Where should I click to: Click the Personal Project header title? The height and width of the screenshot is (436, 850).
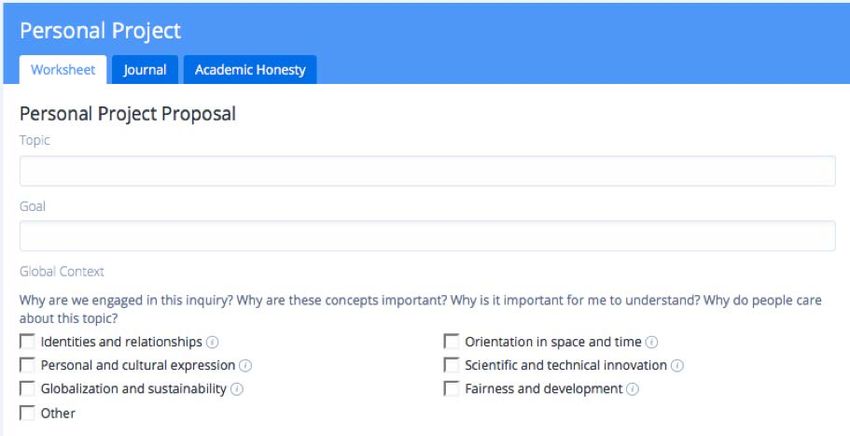[100, 31]
